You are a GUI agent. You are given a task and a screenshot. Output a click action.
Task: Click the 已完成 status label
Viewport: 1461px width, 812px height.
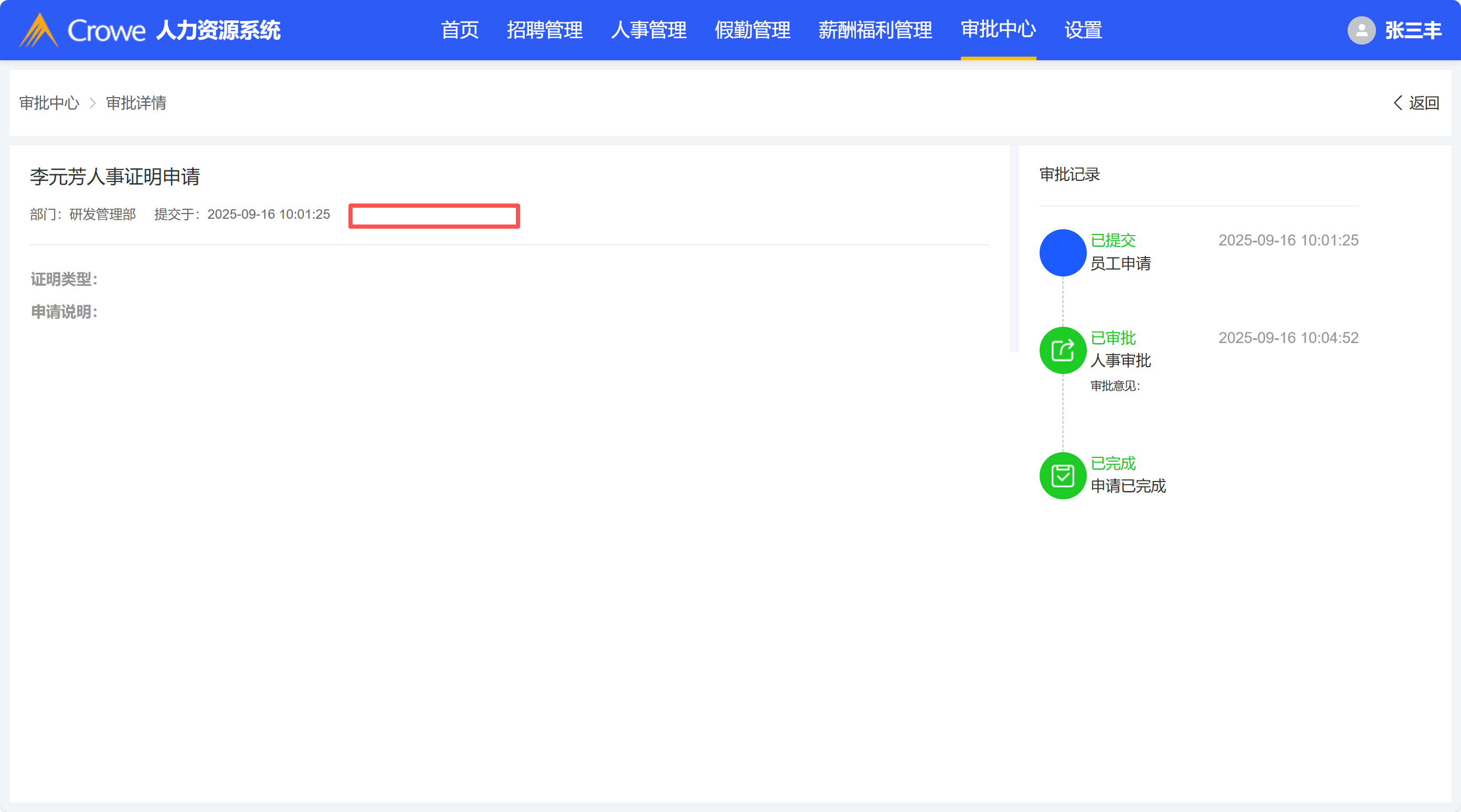(1113, 463)
